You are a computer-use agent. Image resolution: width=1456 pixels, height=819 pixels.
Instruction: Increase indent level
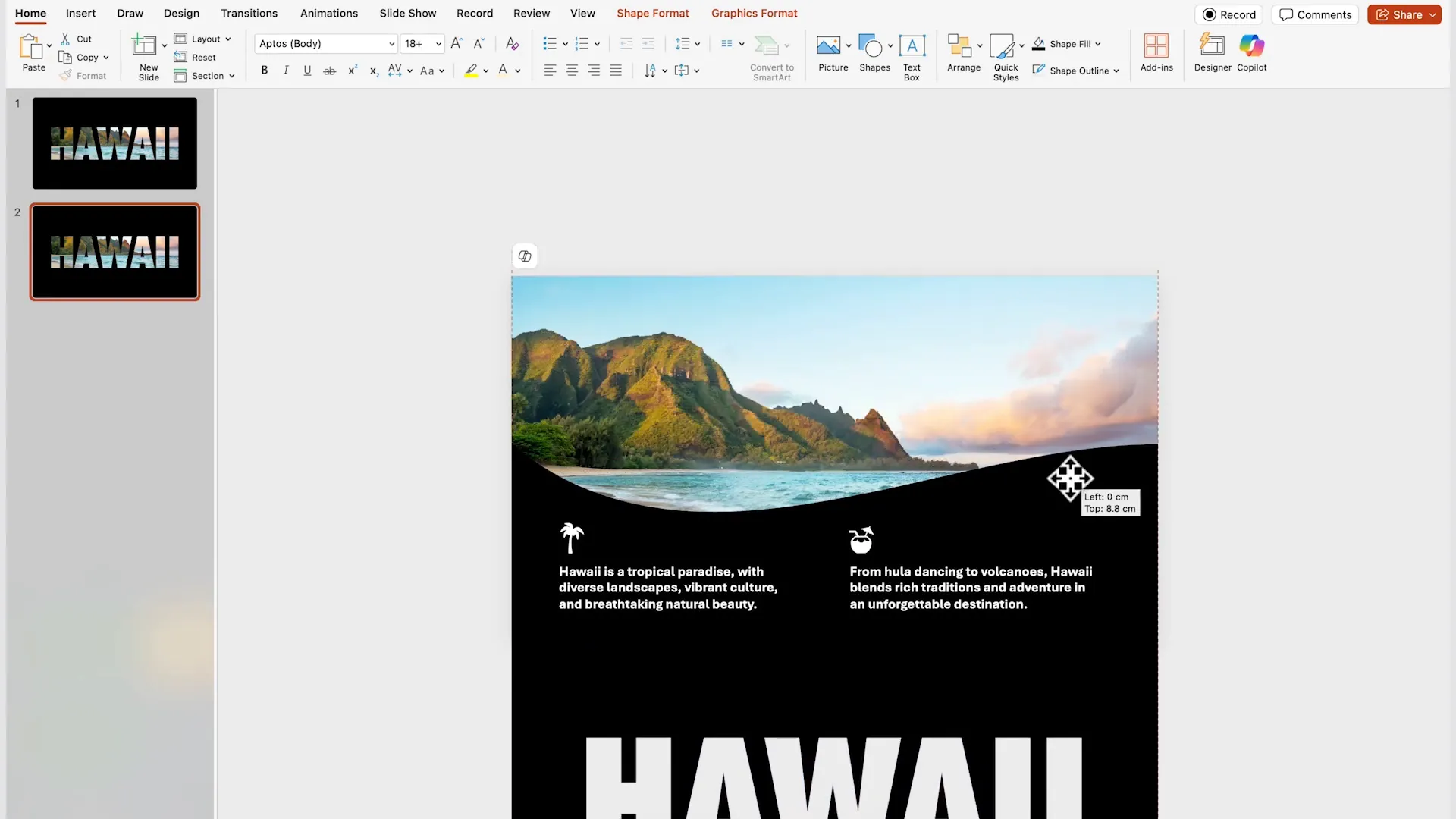[x=648, y=44]
